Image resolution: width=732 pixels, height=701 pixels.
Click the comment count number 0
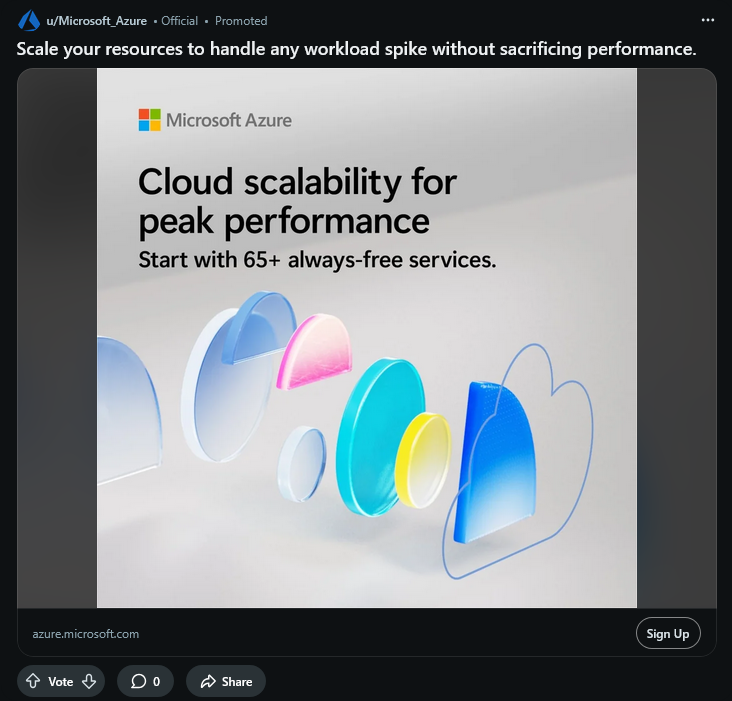tap(156, 681)
